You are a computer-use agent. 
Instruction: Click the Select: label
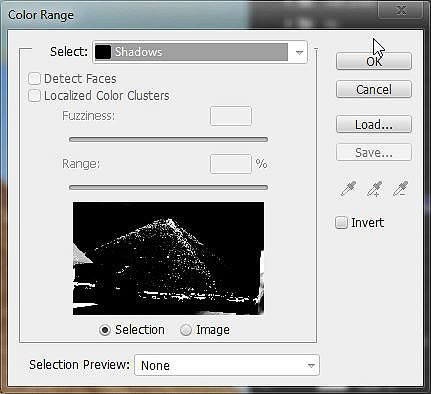point(69,52)
